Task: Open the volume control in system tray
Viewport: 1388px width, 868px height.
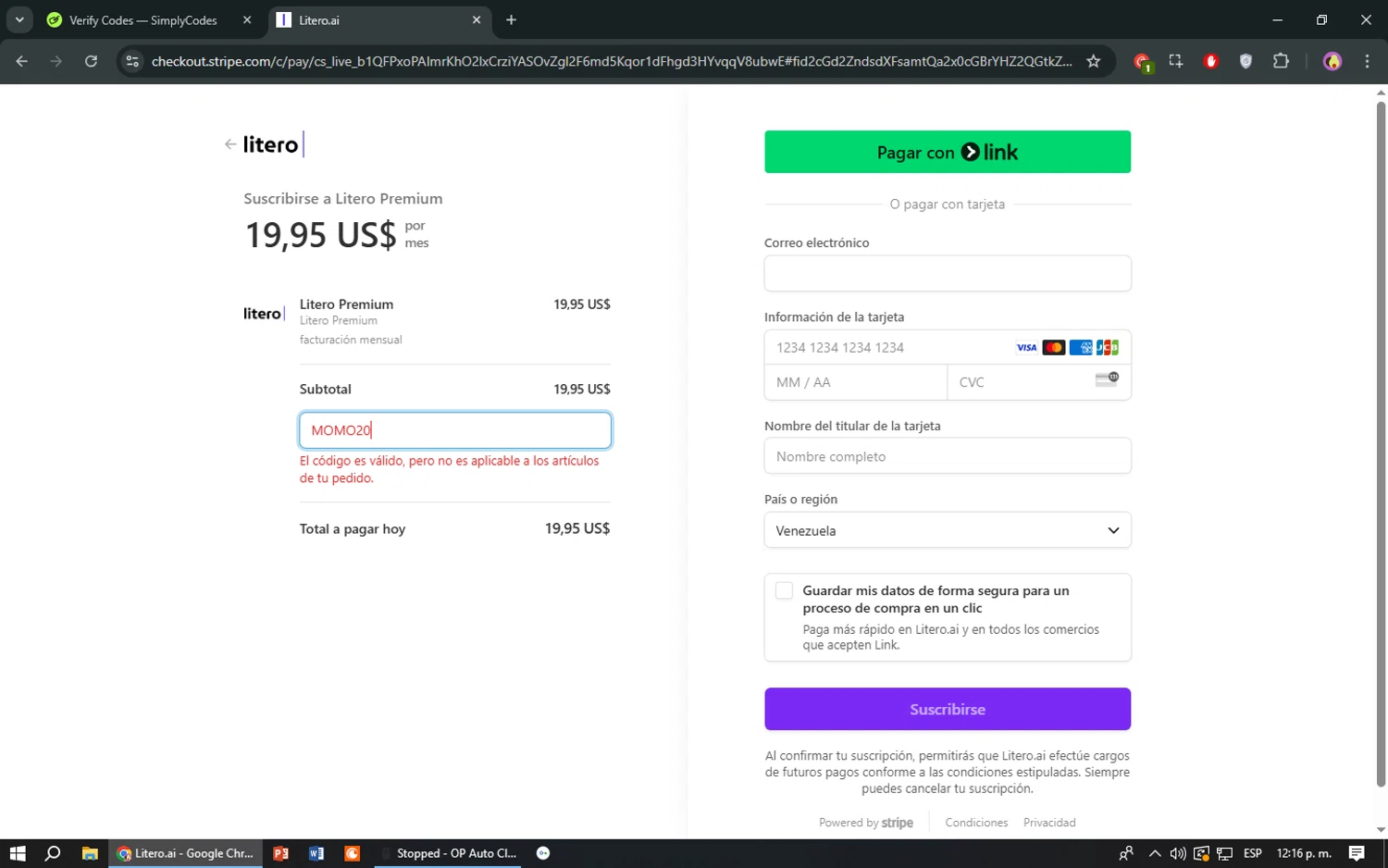Action: (1177, 853)
